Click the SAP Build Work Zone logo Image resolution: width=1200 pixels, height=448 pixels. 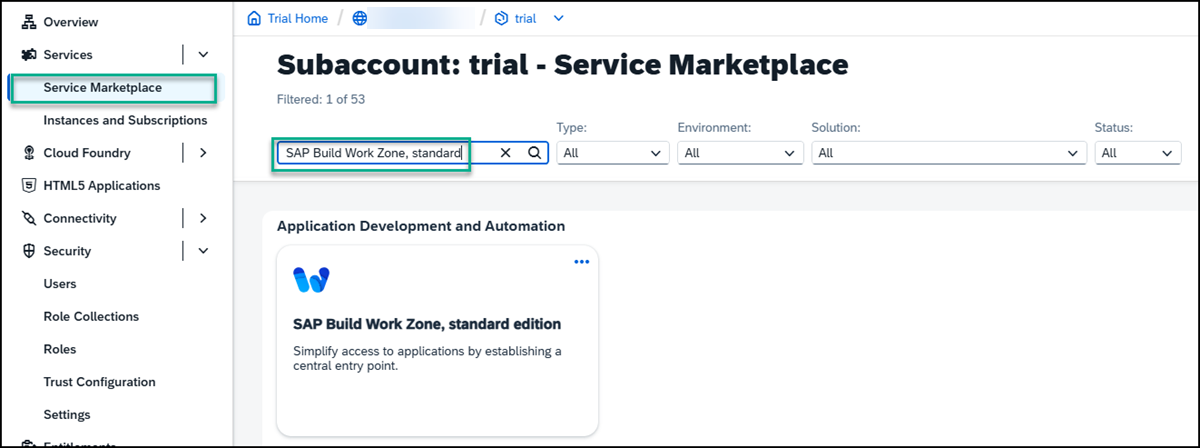pyautogui.click(x=311, y=280)
